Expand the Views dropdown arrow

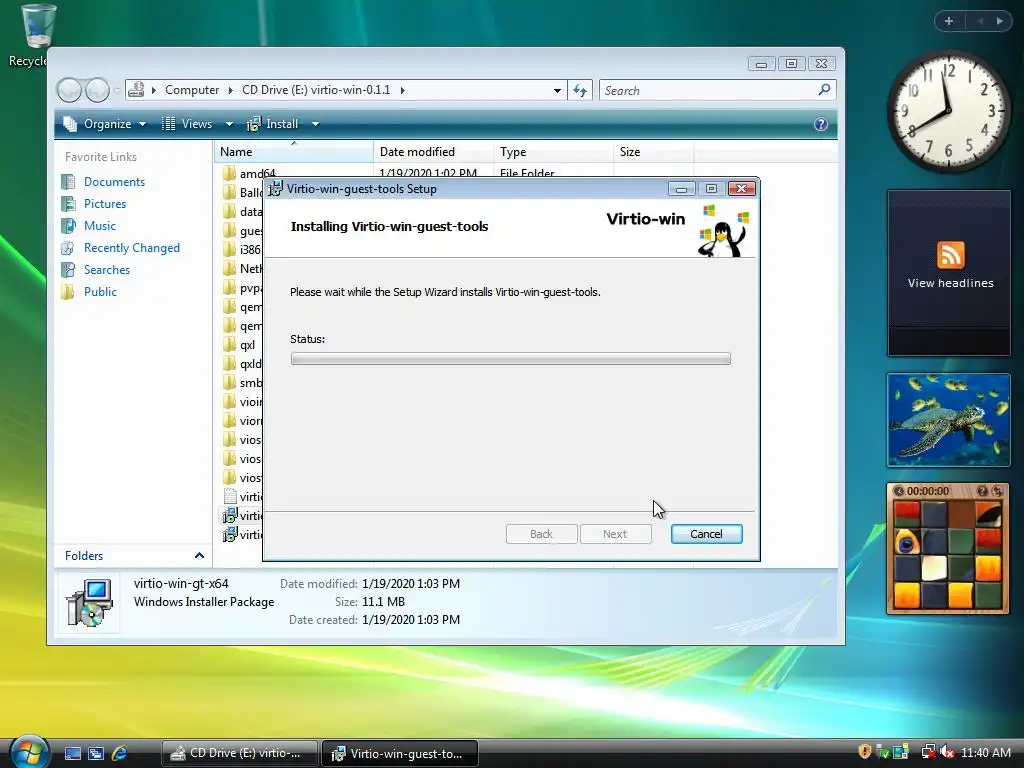pyautogui.click(x=229, y=124)
